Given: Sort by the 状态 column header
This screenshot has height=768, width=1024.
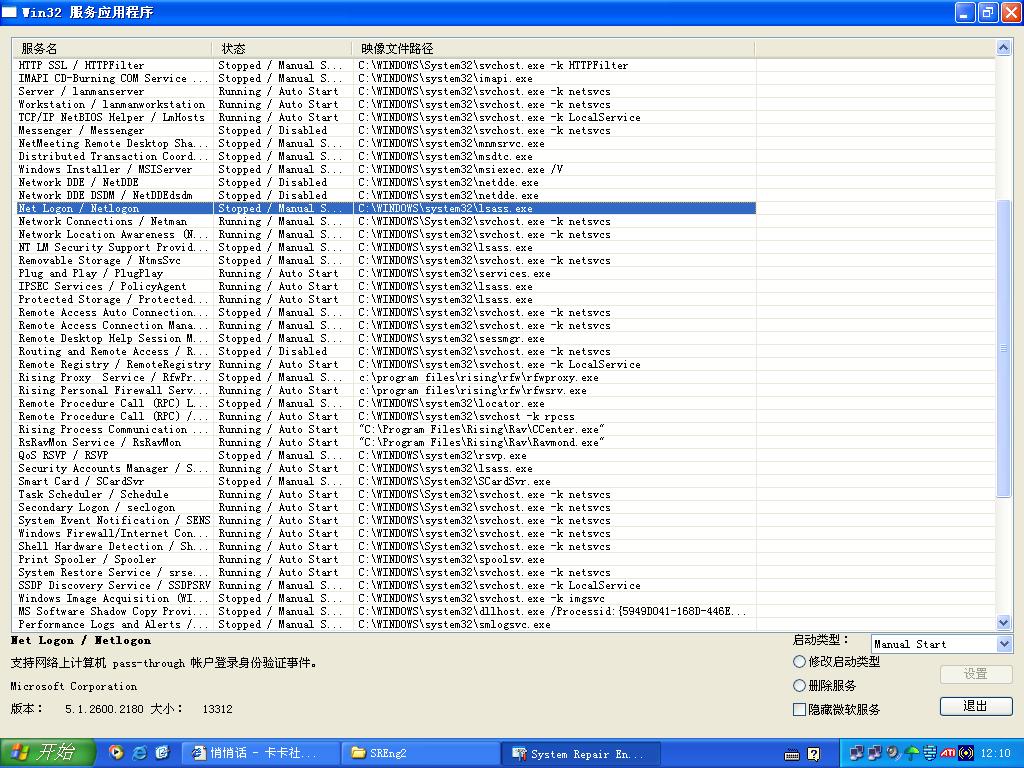Looking at the screenshot, I should [281, 48].
